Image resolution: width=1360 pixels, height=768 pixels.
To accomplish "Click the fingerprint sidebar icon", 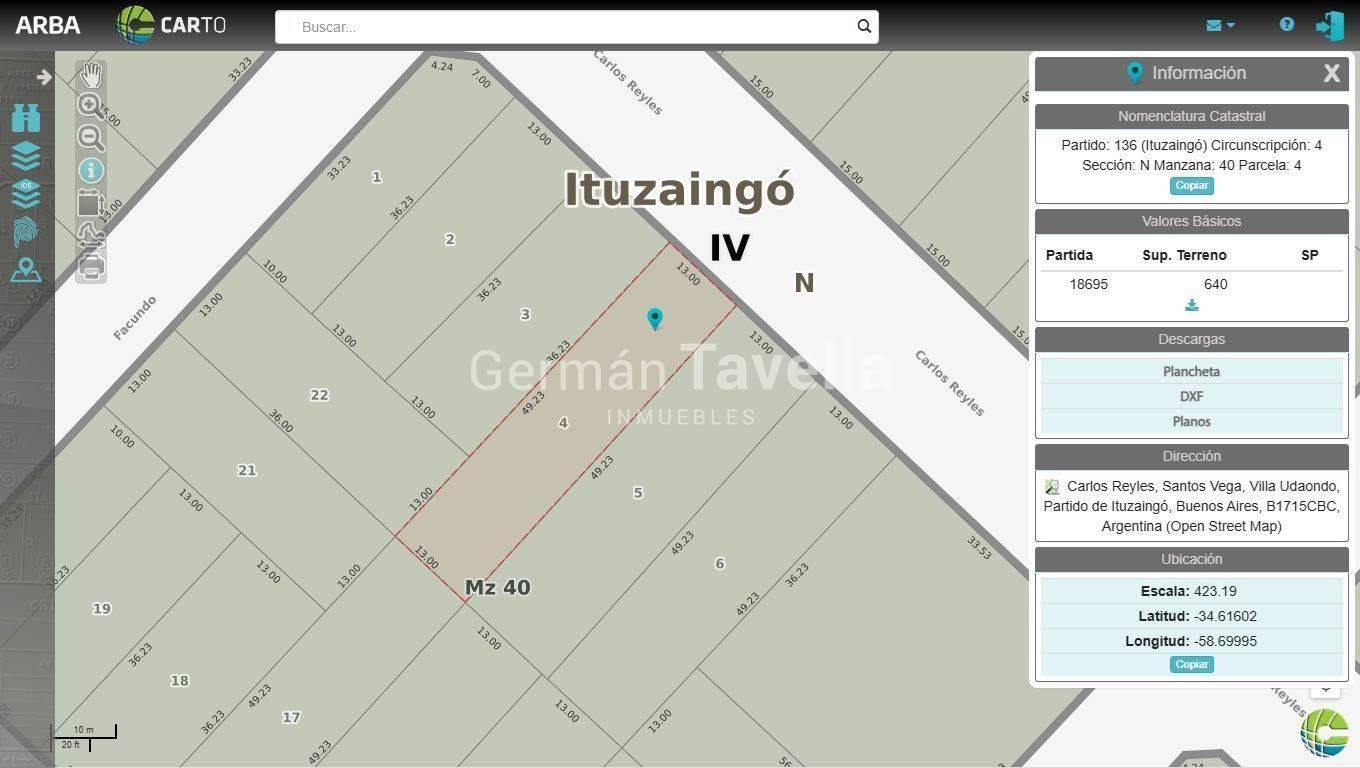I will coord(26,232).
